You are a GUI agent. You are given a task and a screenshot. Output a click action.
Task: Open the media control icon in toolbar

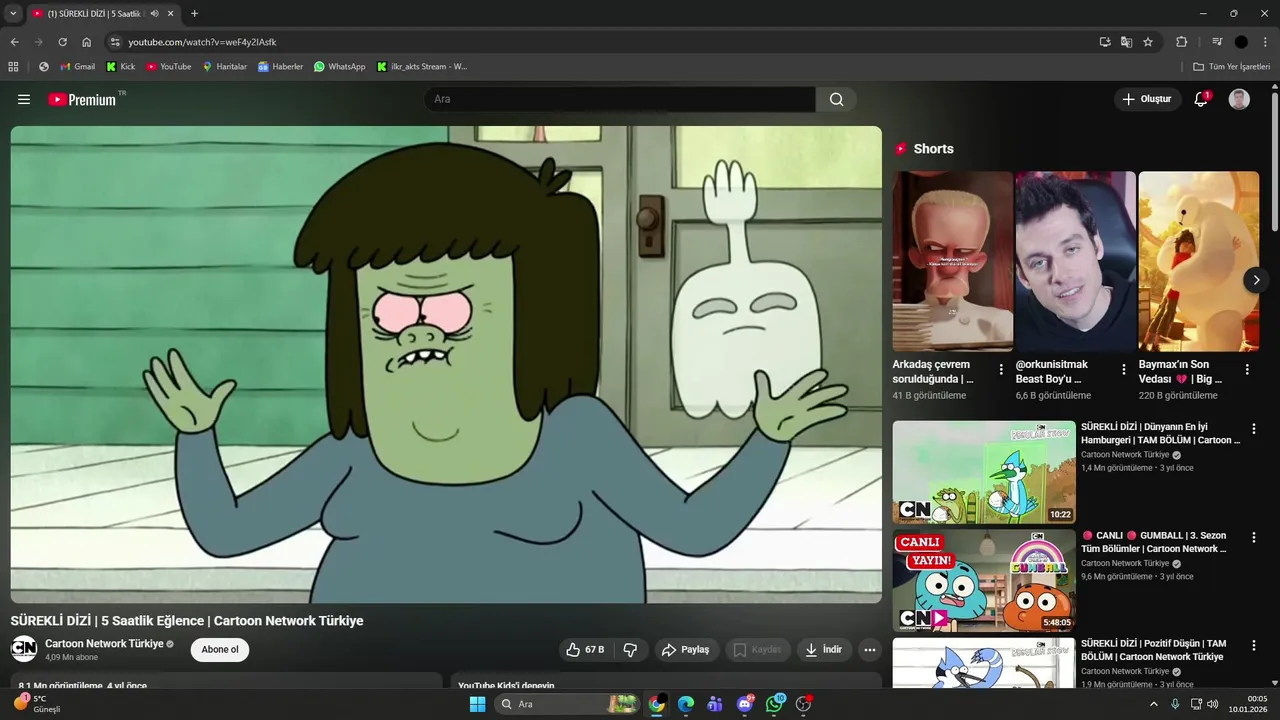pos(1217,42)
